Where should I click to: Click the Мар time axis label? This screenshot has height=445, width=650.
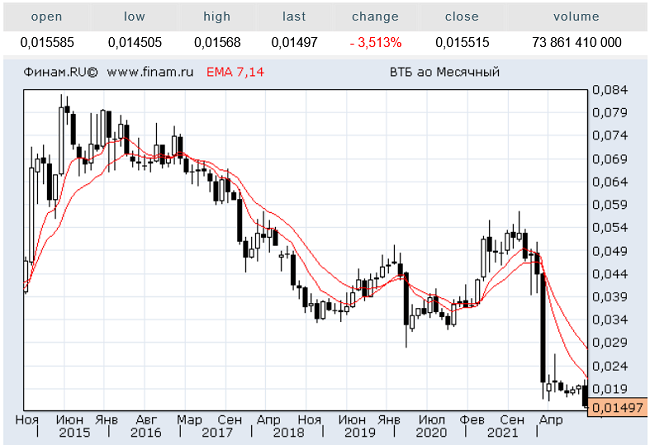pyautogui.click(x=189, y=420)
